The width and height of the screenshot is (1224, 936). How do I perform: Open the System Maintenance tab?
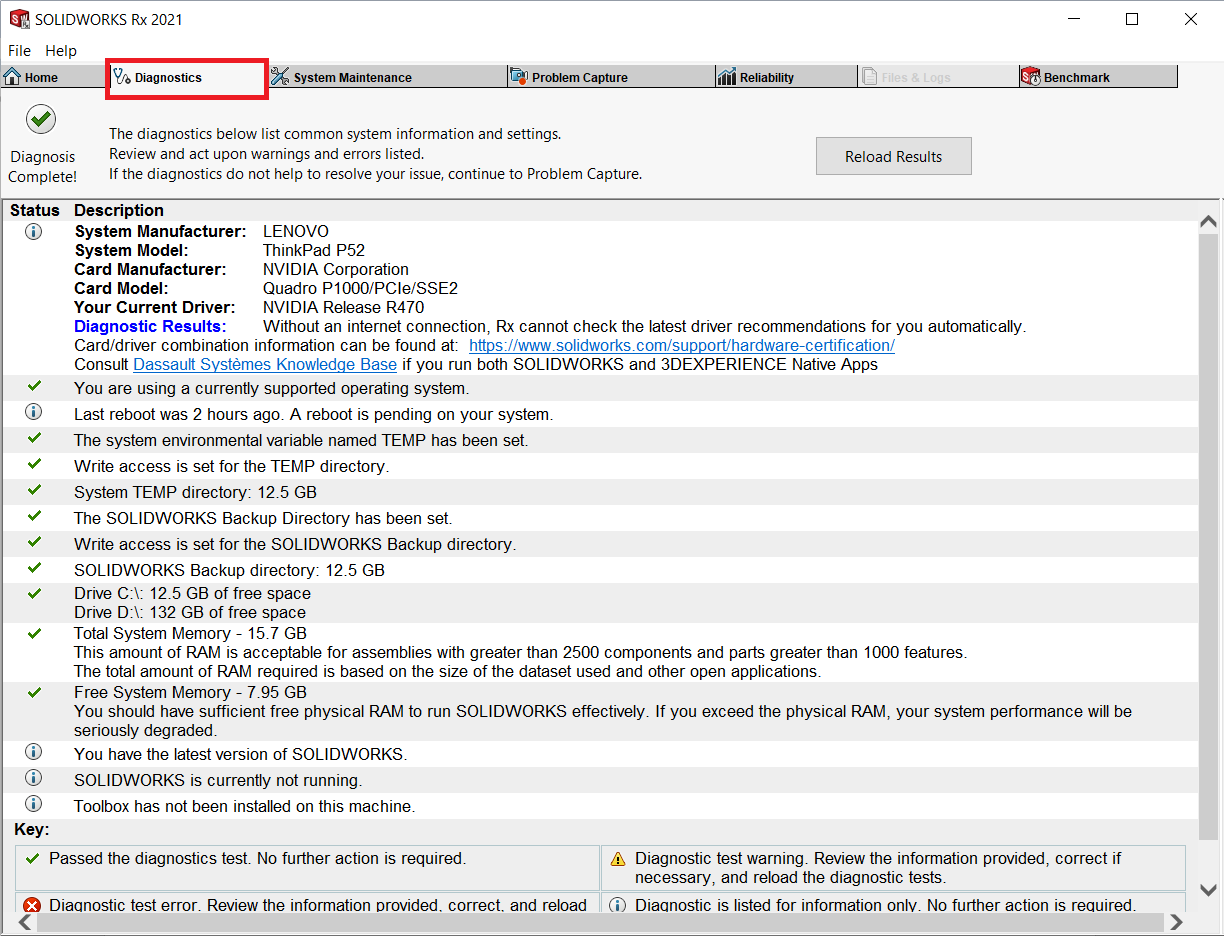[x=387, y=77]
